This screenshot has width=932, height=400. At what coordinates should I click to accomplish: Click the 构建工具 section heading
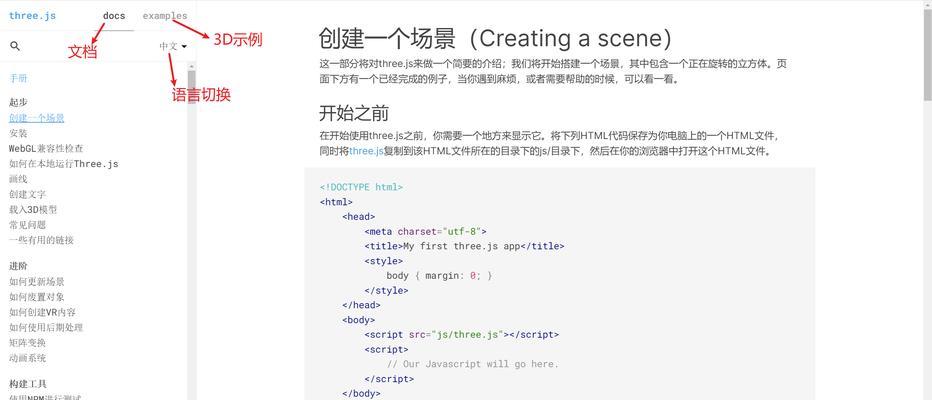[27, 384]
